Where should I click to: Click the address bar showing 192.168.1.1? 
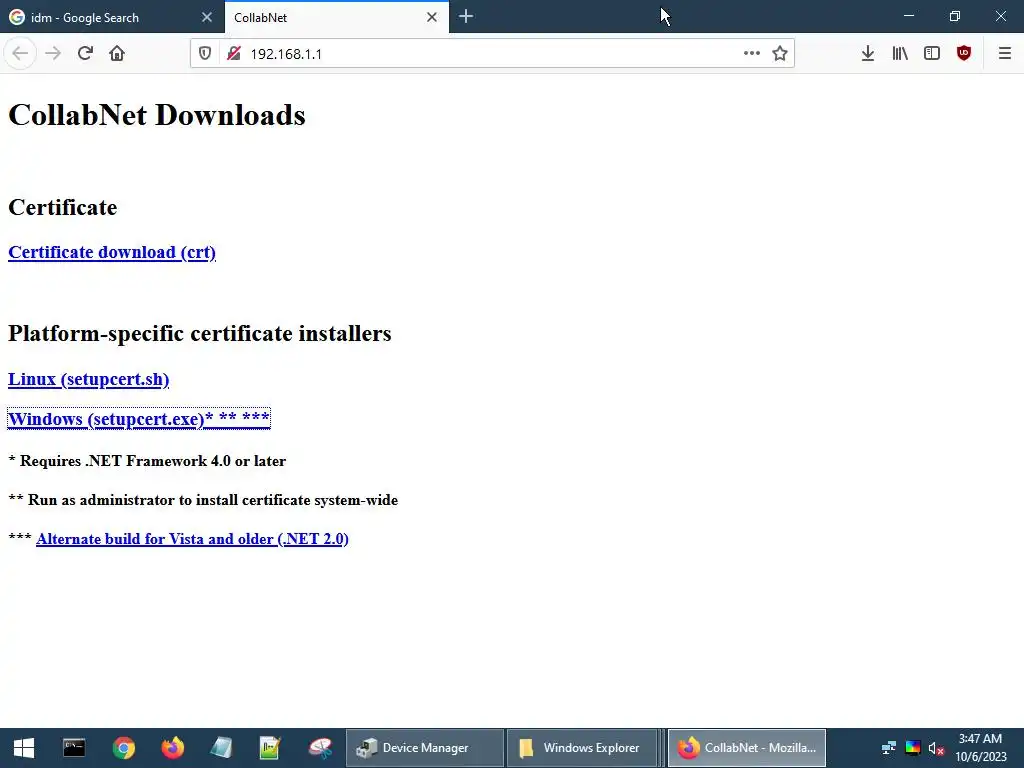click(x=490, y=54)
